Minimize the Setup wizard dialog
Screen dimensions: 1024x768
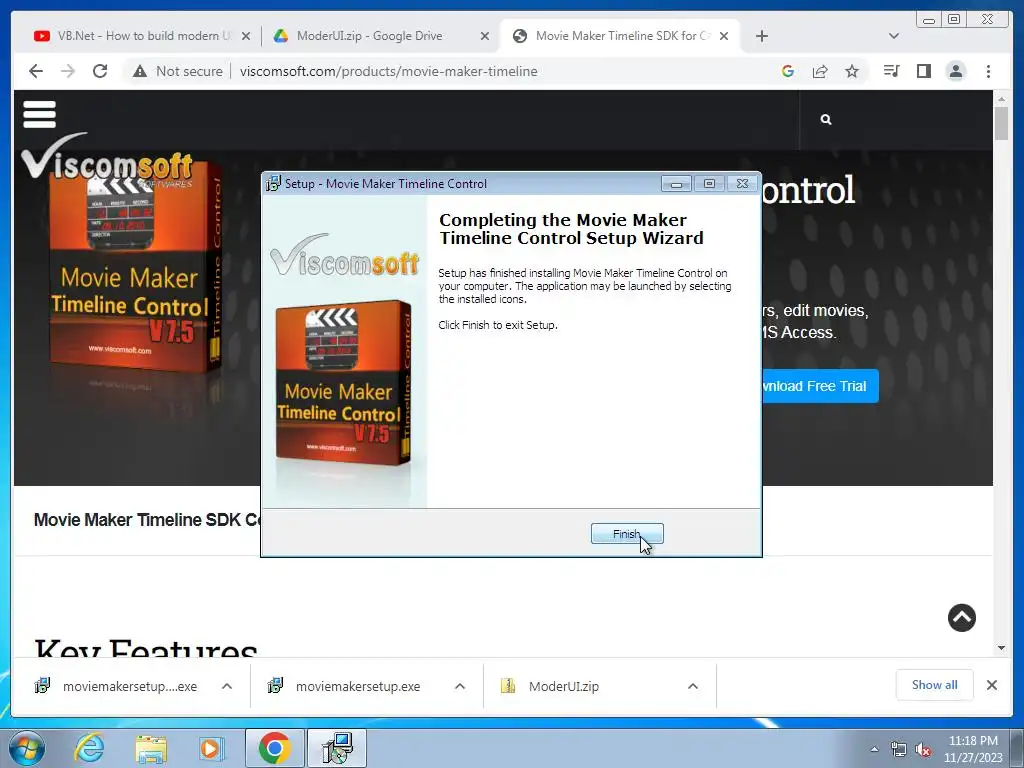pyautogui.click(x=676, y=184)
